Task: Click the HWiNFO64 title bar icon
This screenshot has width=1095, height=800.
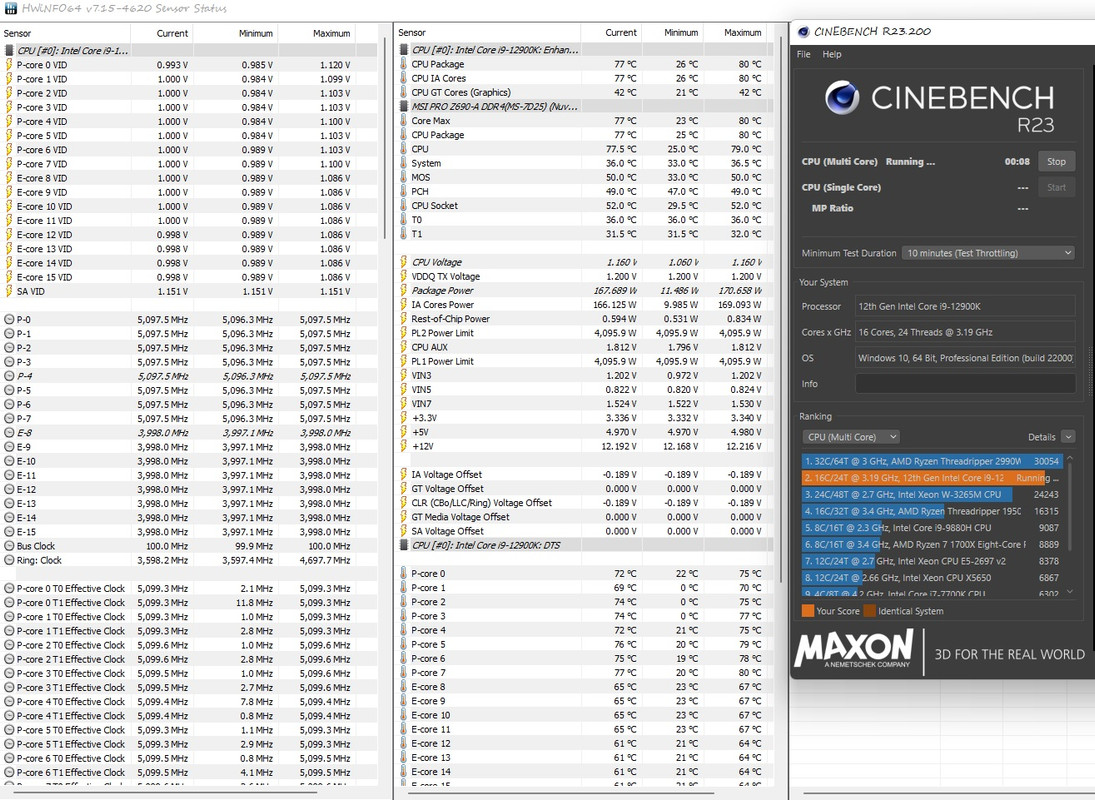Action: click(x=10, y=7)
